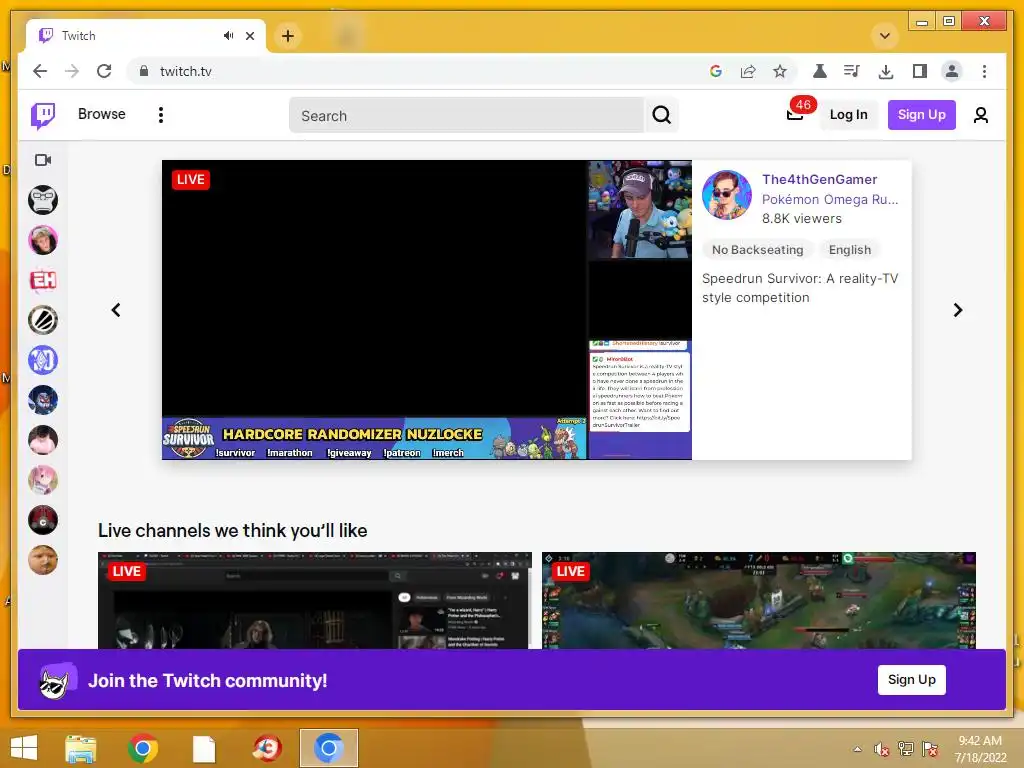
Task: Click the Sign Up button in header
Action: (x=921, y=115)
